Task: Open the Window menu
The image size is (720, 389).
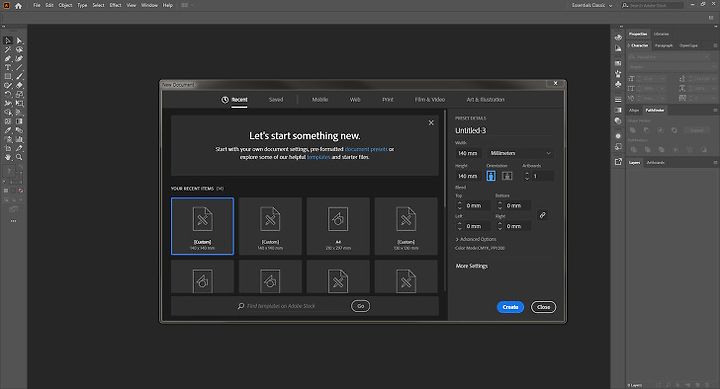Action: click(x=149, y=6)
